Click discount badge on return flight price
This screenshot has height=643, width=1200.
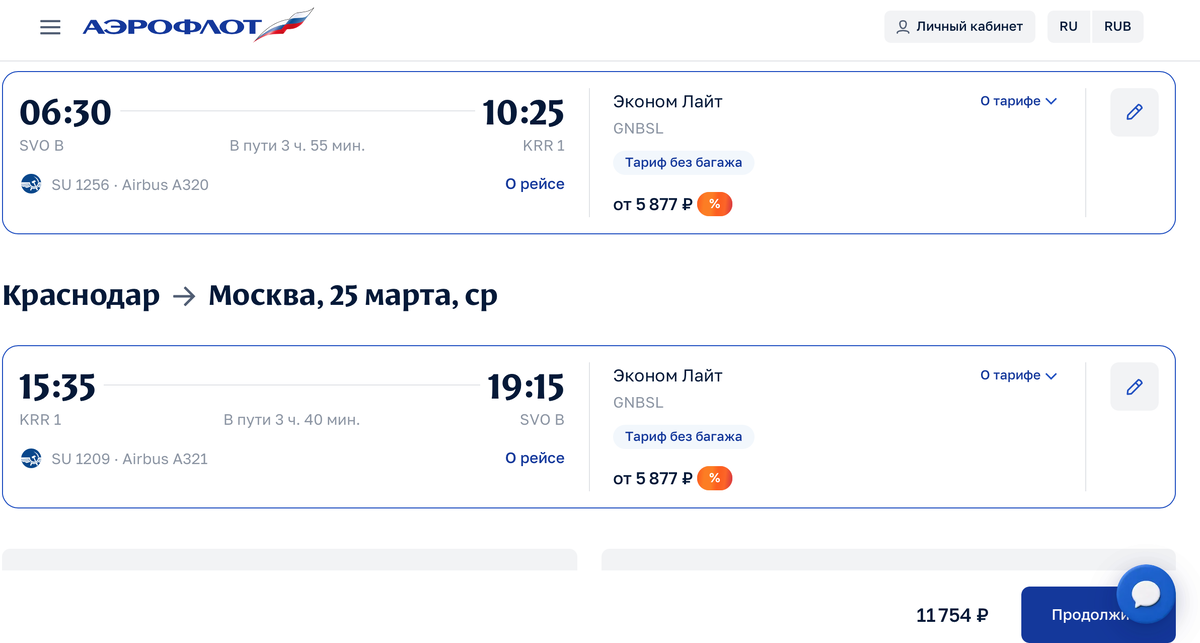tap(714, 479)
